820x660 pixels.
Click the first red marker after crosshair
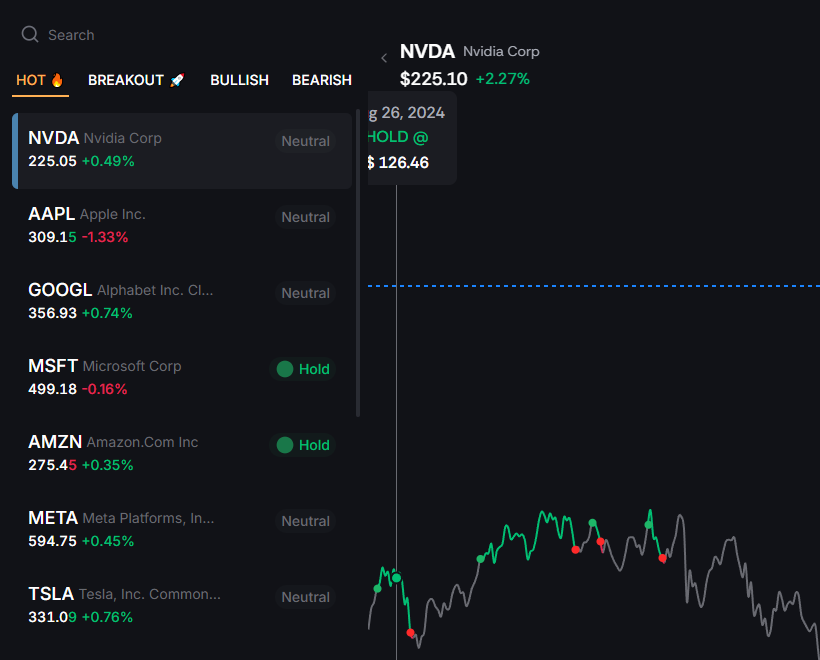[411, 633]
